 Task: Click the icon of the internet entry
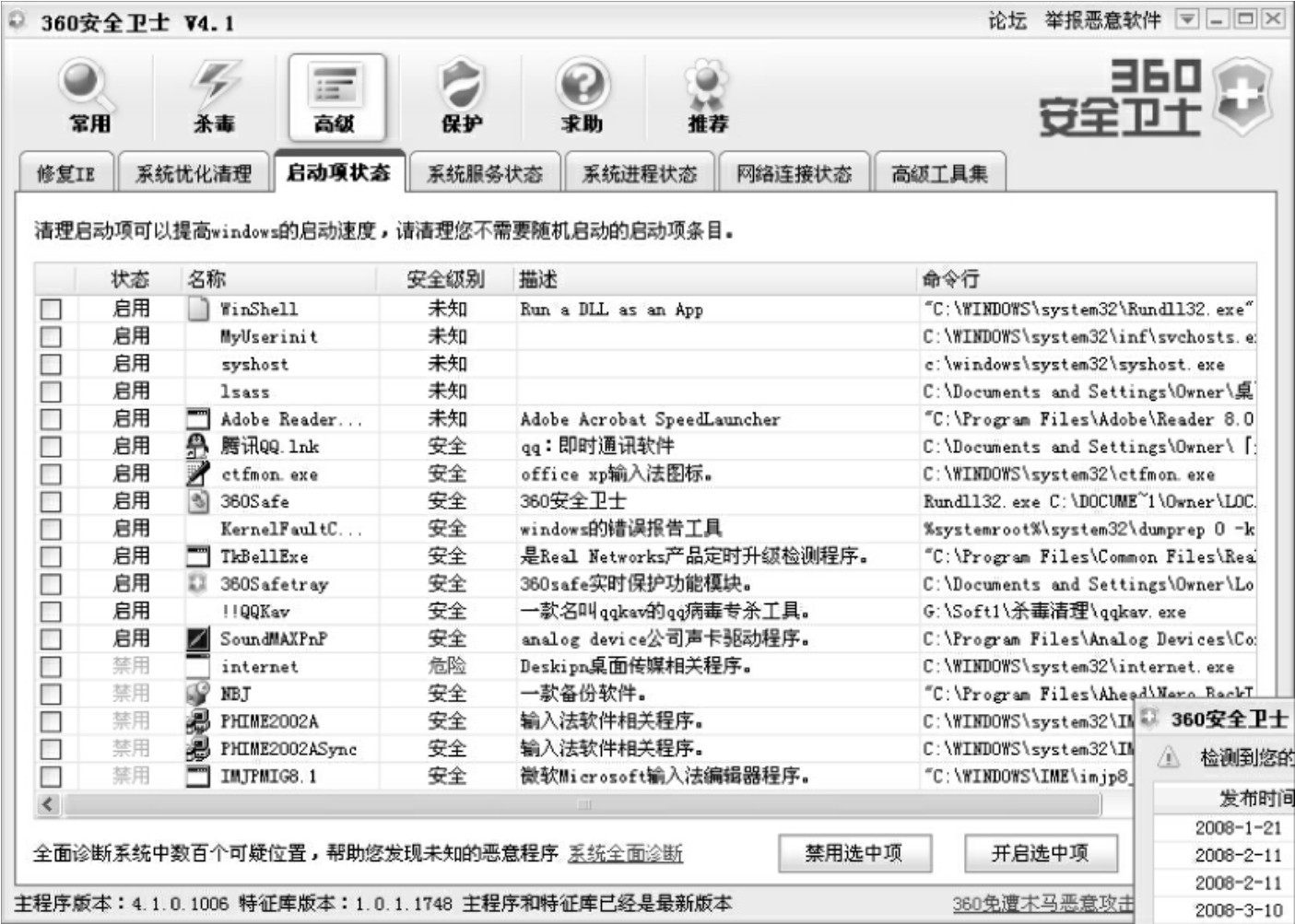(198, 666)
